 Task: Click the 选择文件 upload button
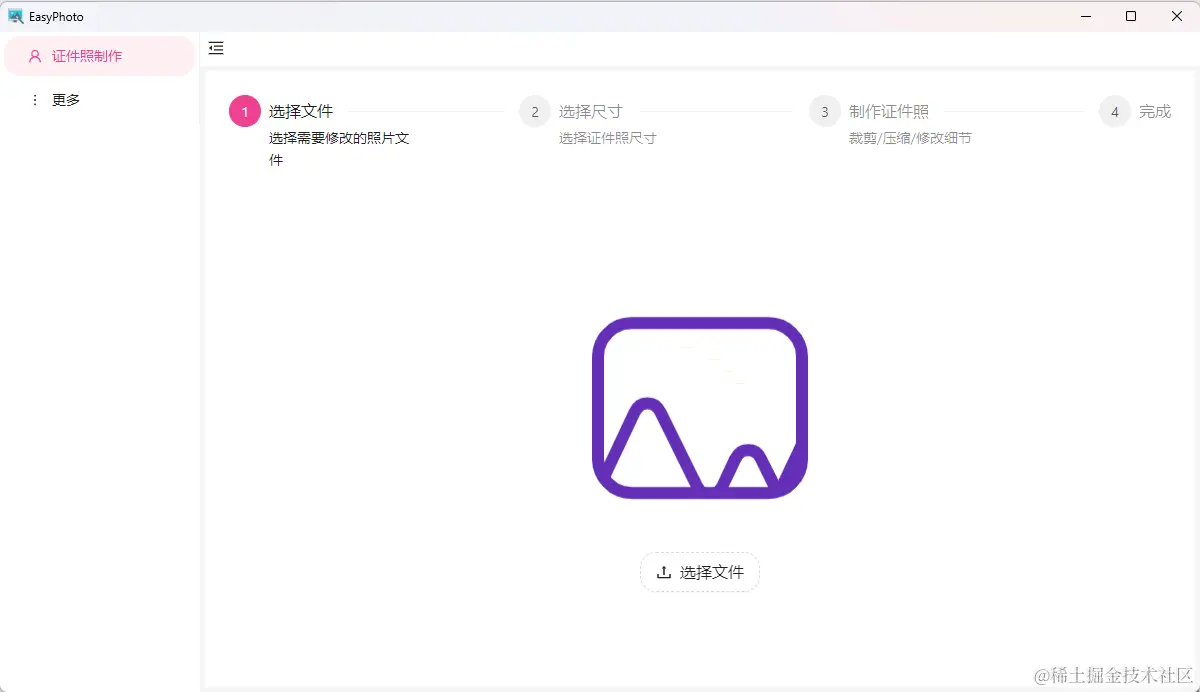[700, 572]
